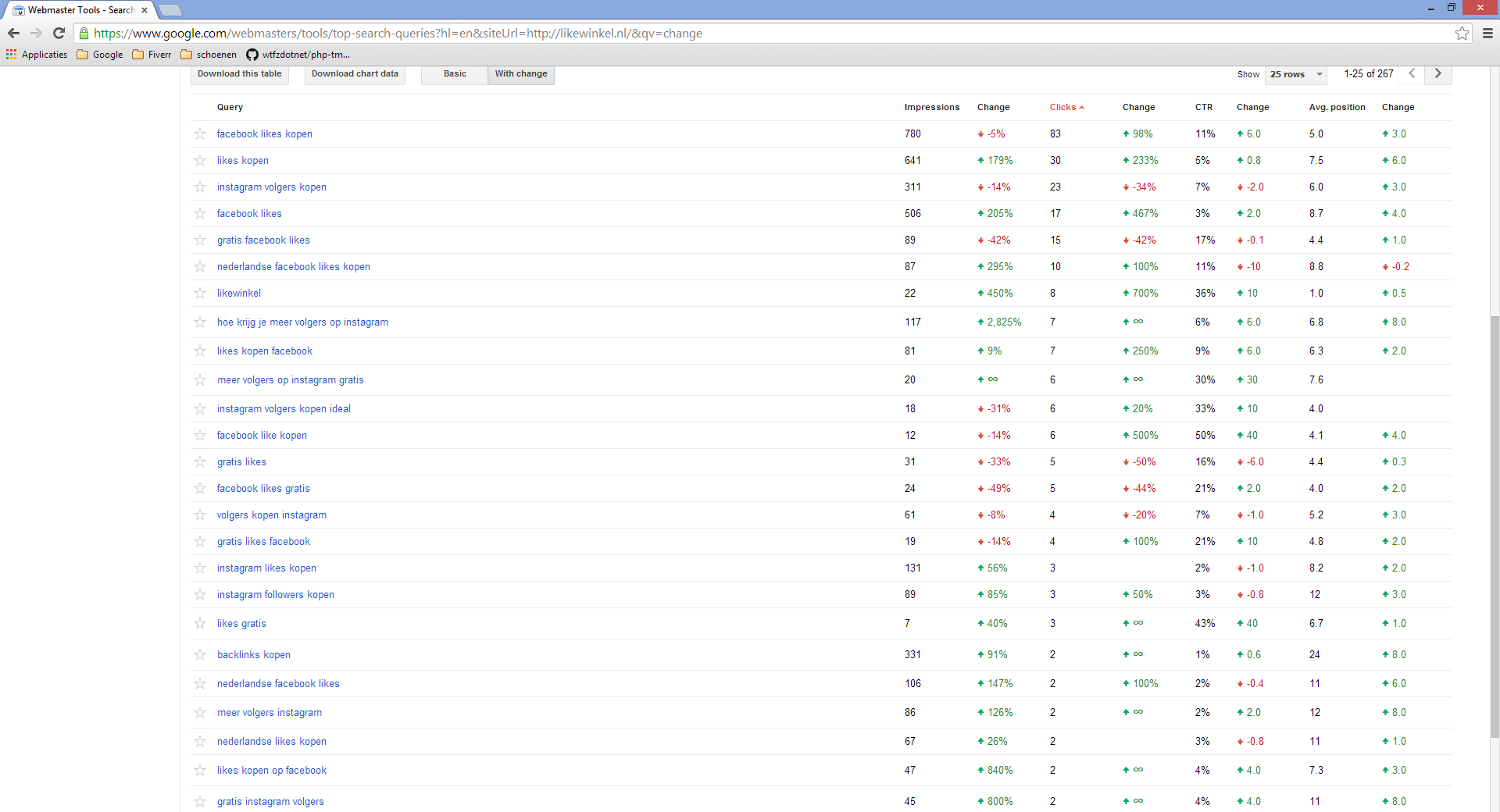1500x812 pixels.
Task: Close the Webmaster Tools browser tab
Action: tap(145, 10)
